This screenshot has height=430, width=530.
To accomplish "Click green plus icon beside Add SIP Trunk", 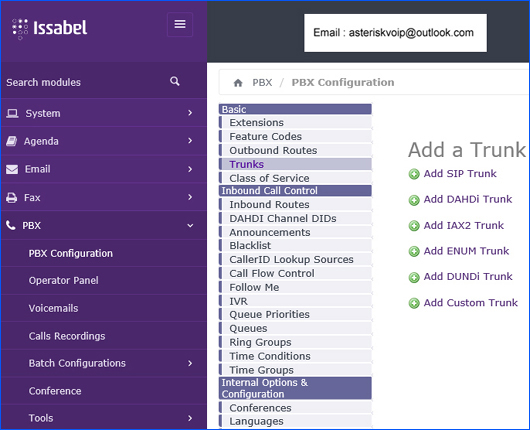I will click(414, 174).
